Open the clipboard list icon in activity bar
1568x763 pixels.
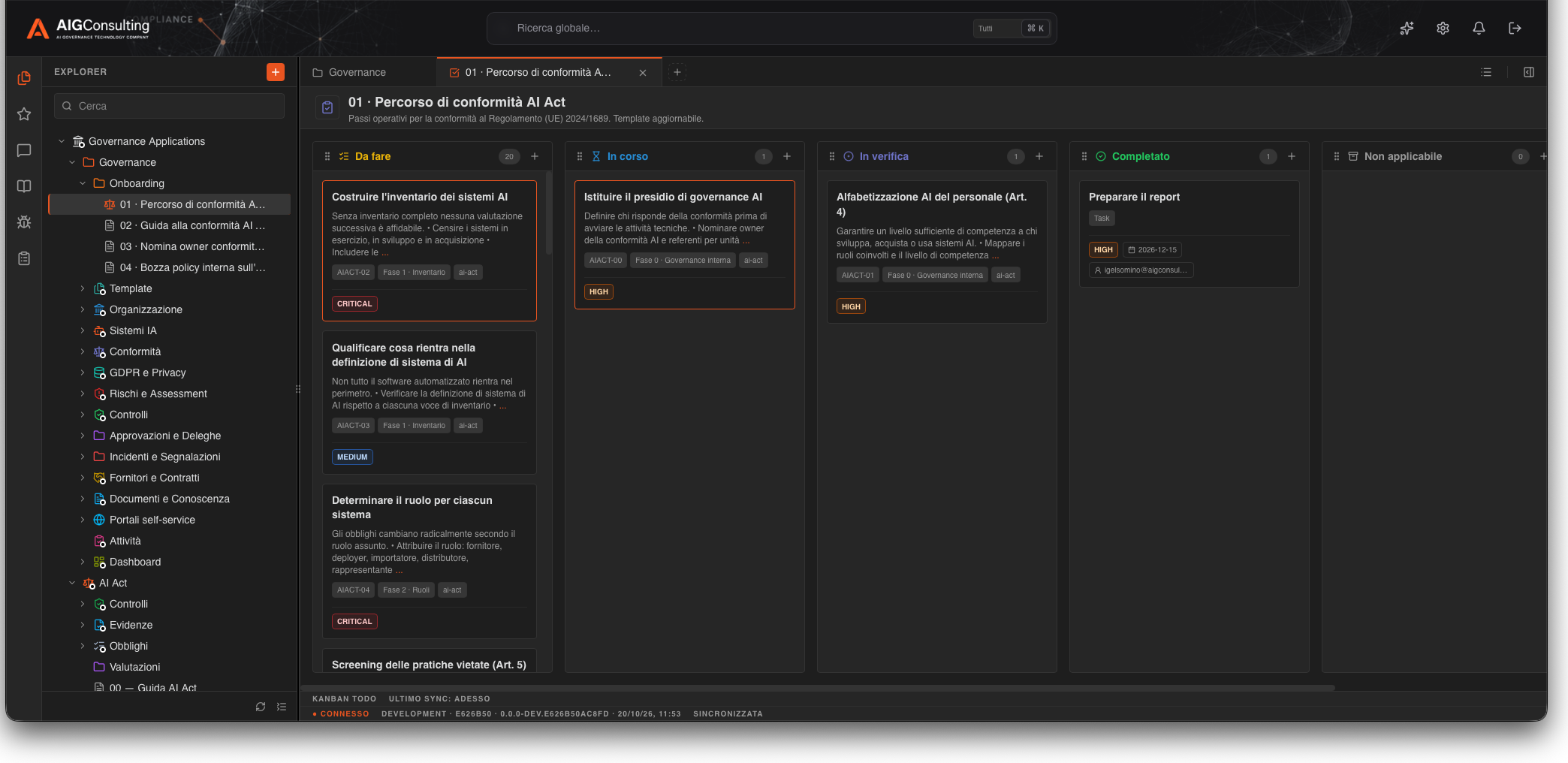click(24, 258)
